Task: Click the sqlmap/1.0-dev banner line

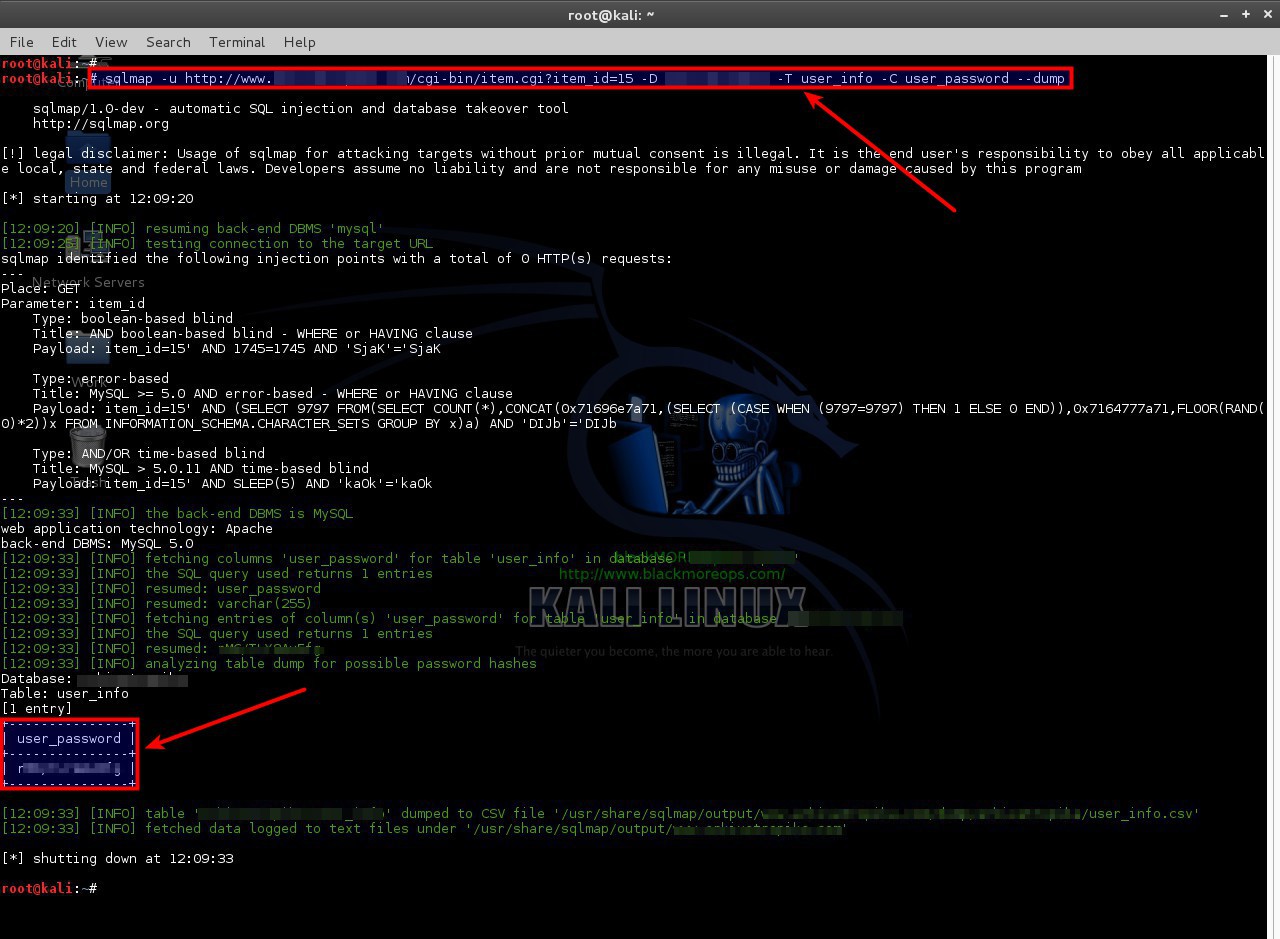Action: 300,108
